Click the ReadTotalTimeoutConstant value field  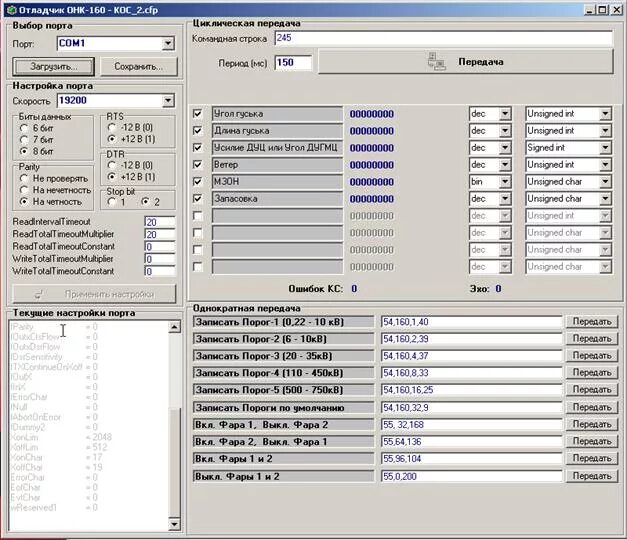tap(160, 247)
